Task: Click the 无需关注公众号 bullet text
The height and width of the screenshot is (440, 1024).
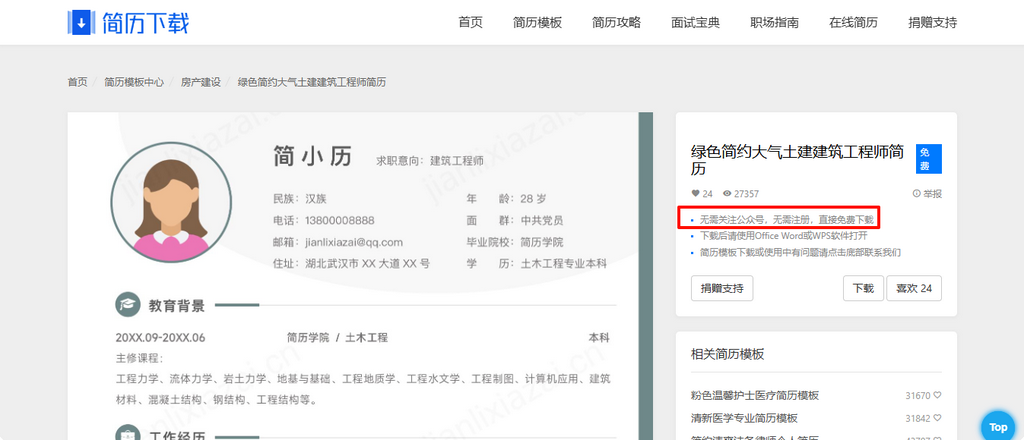Action: click(786, 219)
